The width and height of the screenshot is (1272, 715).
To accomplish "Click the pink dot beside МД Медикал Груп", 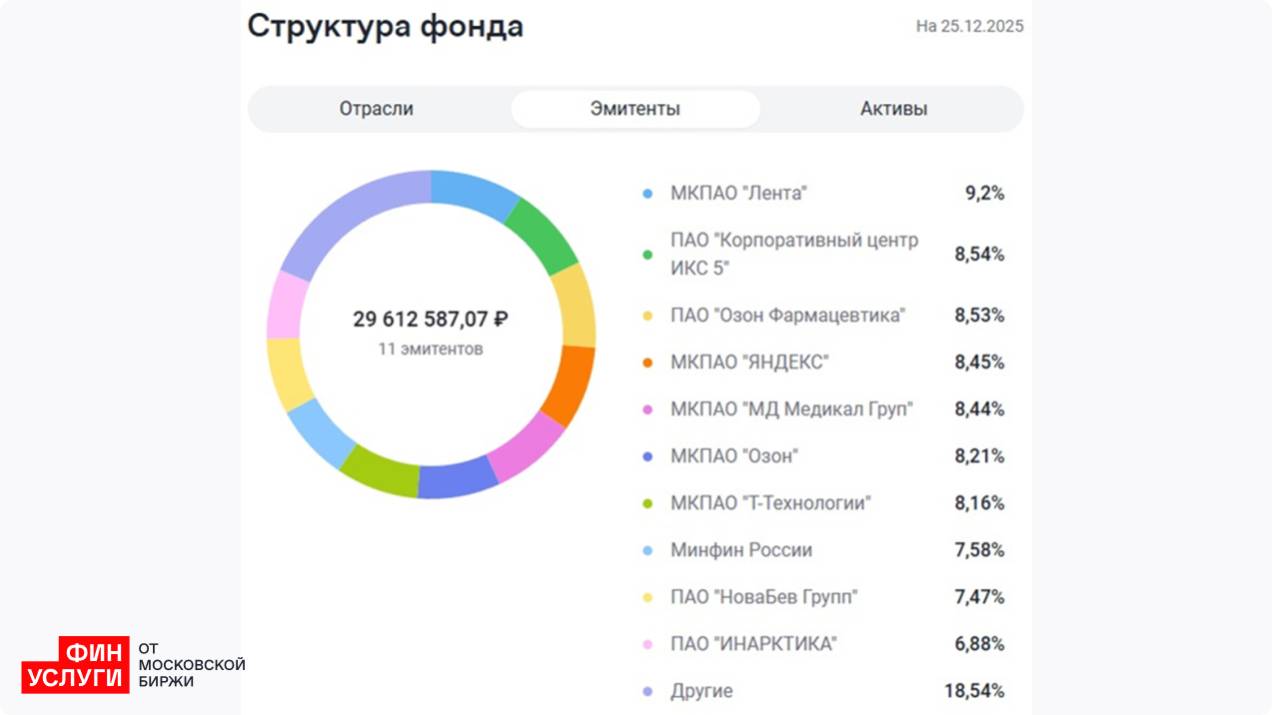I will tap(647, 409).
